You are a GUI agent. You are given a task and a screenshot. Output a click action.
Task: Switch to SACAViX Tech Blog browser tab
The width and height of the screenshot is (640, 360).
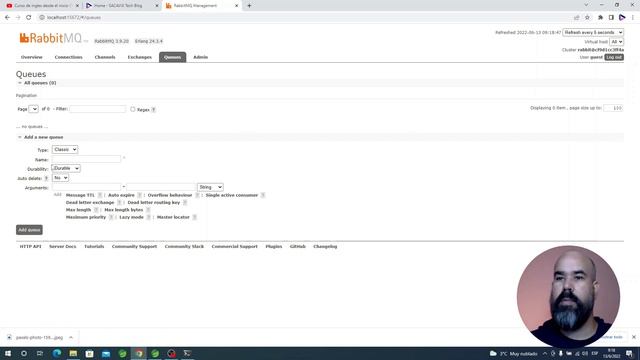(x=122, y=6)
